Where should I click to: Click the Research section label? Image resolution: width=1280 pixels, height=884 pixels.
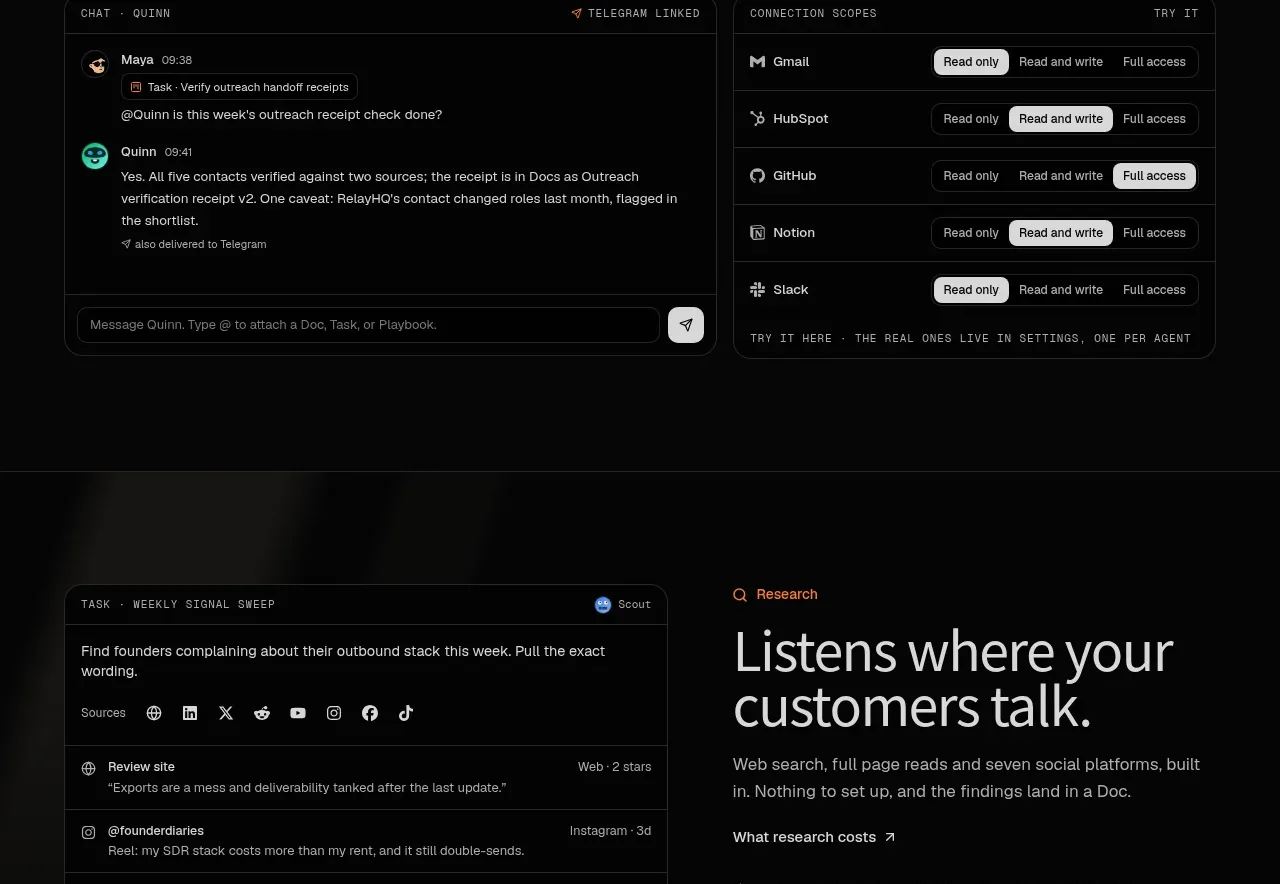point(787,594)
